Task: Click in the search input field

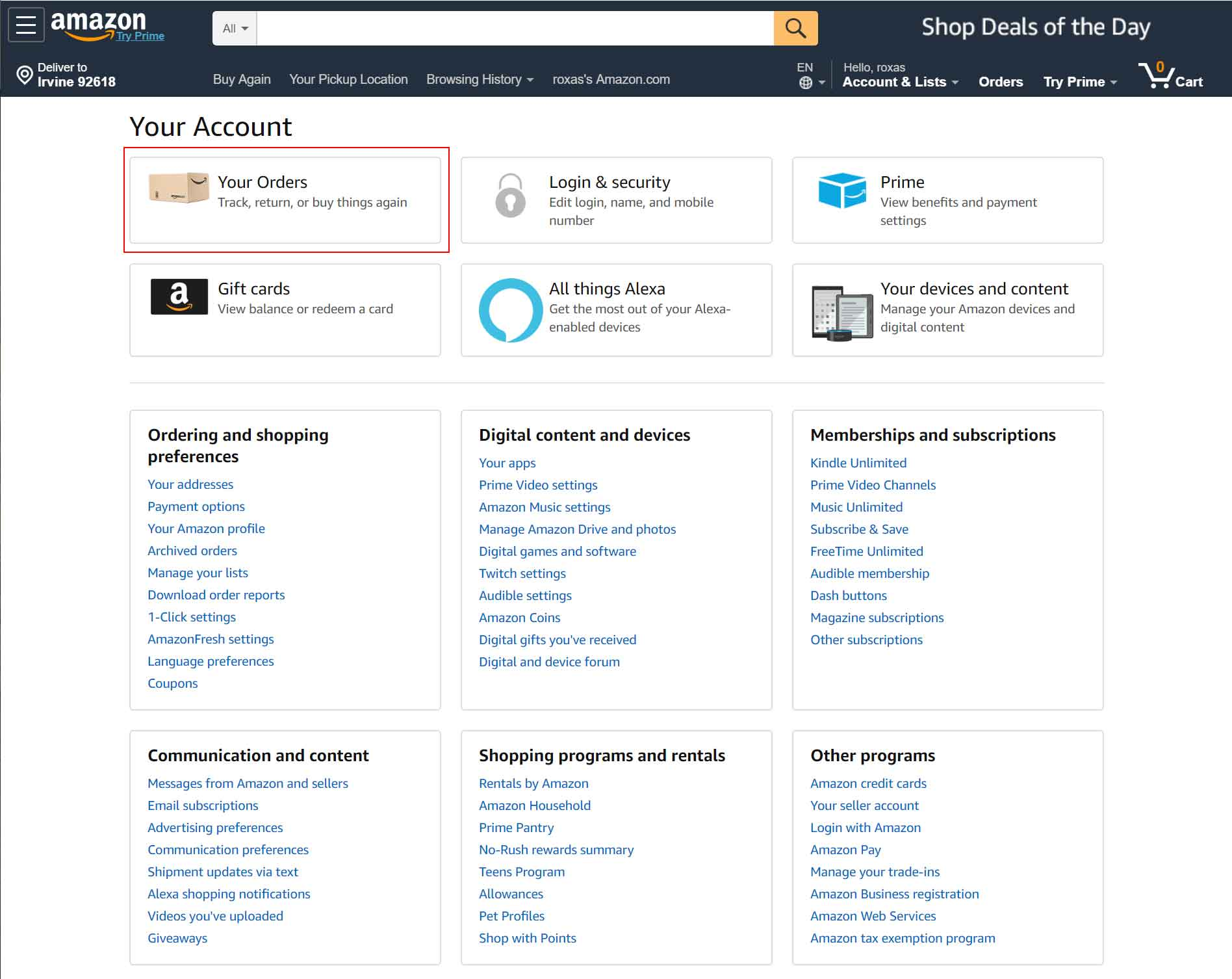Action: click(x=515, y=29)
